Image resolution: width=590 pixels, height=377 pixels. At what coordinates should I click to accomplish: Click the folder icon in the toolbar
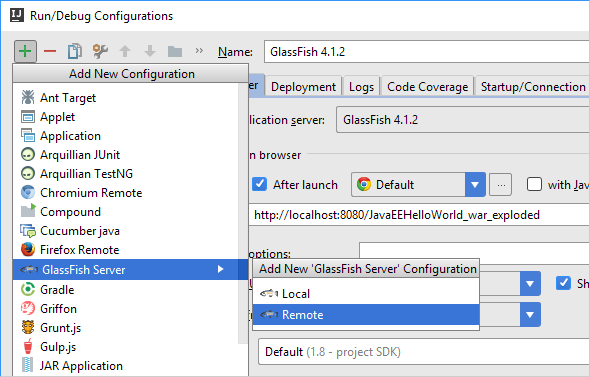coord(175,52)
